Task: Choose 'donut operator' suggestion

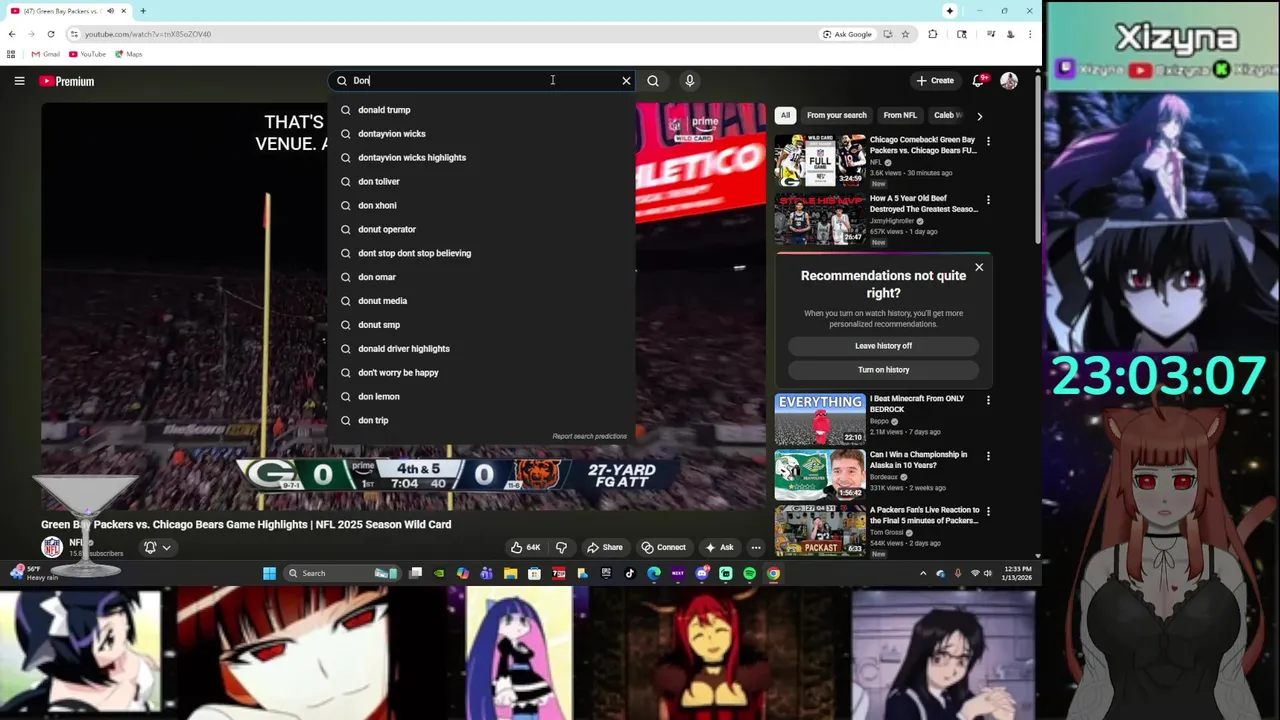Action: pyautogui.click(x=481, y=230)
